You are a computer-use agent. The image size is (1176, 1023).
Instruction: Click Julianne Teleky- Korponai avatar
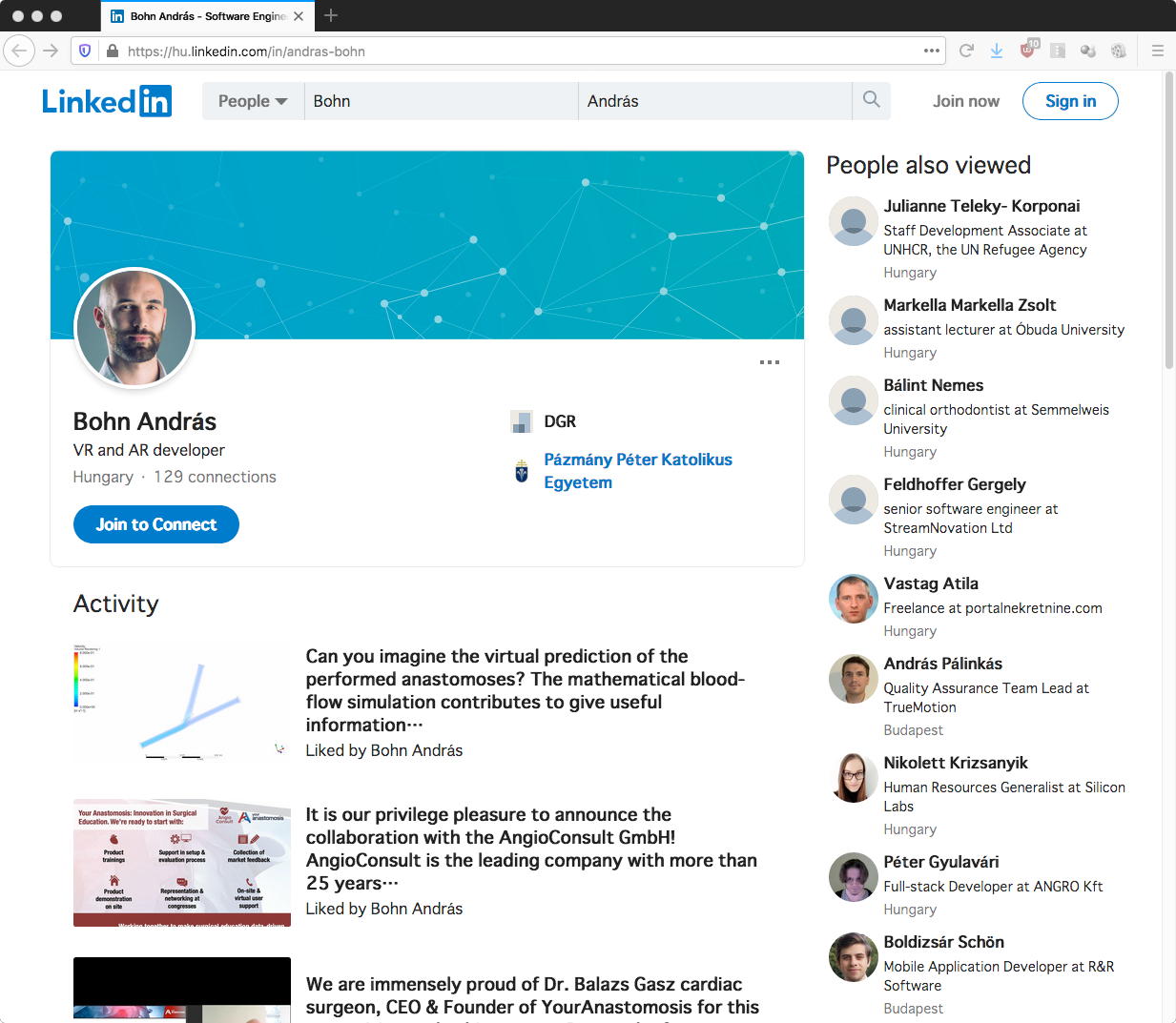[x=854, y=221]
